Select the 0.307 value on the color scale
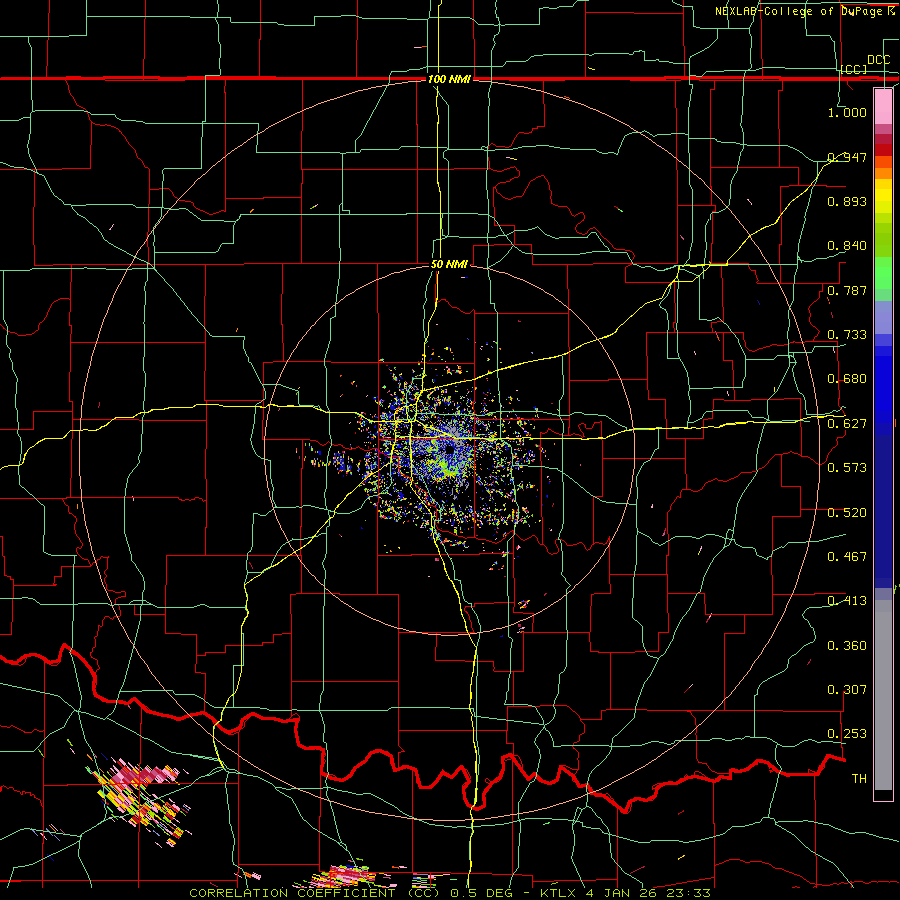This screenshot has height=900, width=900. [847, 690]
